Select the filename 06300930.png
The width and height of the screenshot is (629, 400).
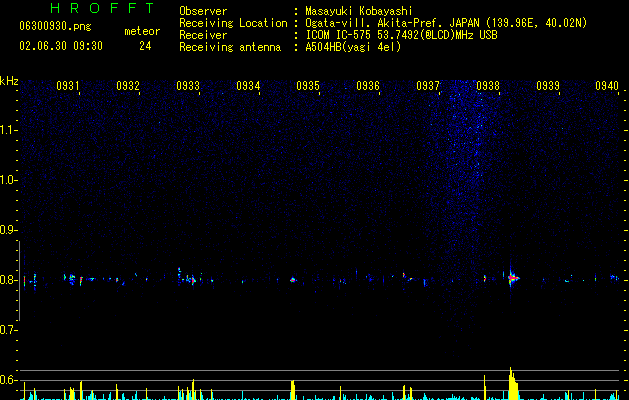tap(55, 27)
